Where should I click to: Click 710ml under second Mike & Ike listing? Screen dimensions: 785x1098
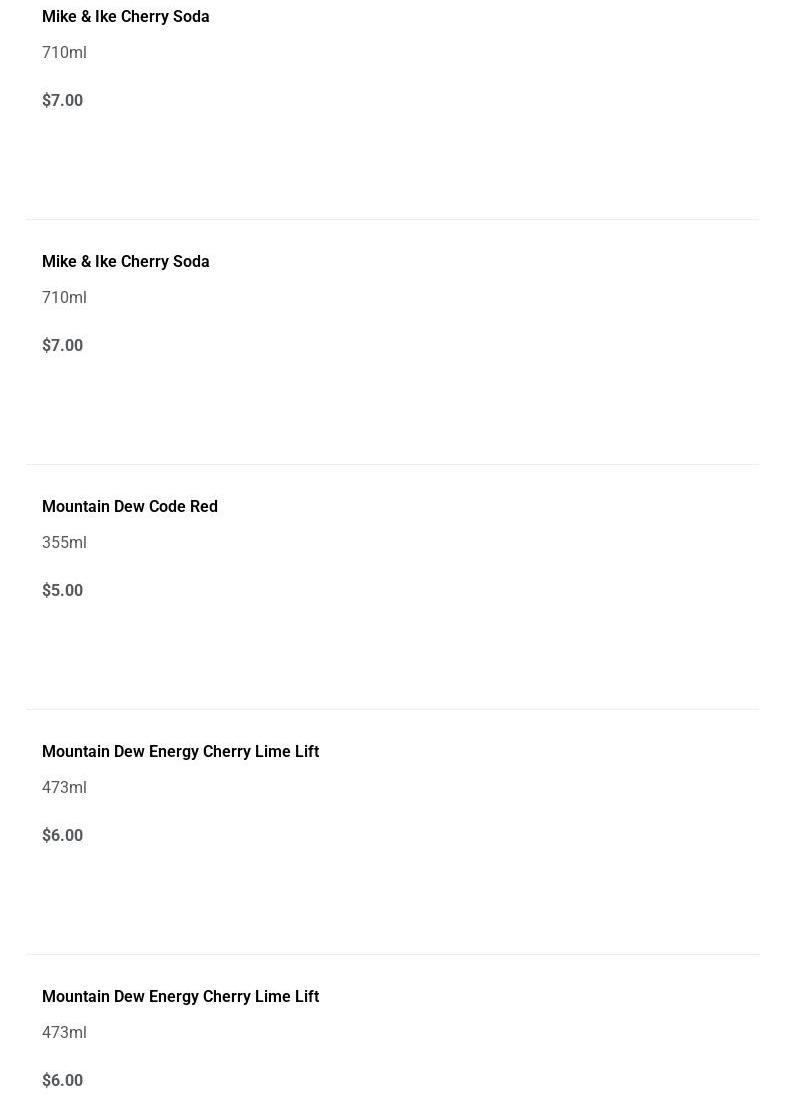(64, 298)
